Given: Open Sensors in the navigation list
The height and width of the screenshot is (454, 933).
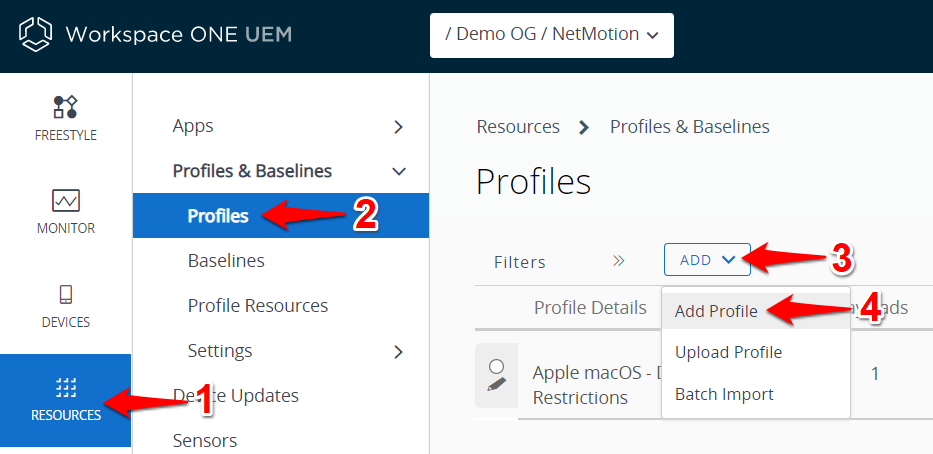Looking at the screenshot, I should pos(205,441).
